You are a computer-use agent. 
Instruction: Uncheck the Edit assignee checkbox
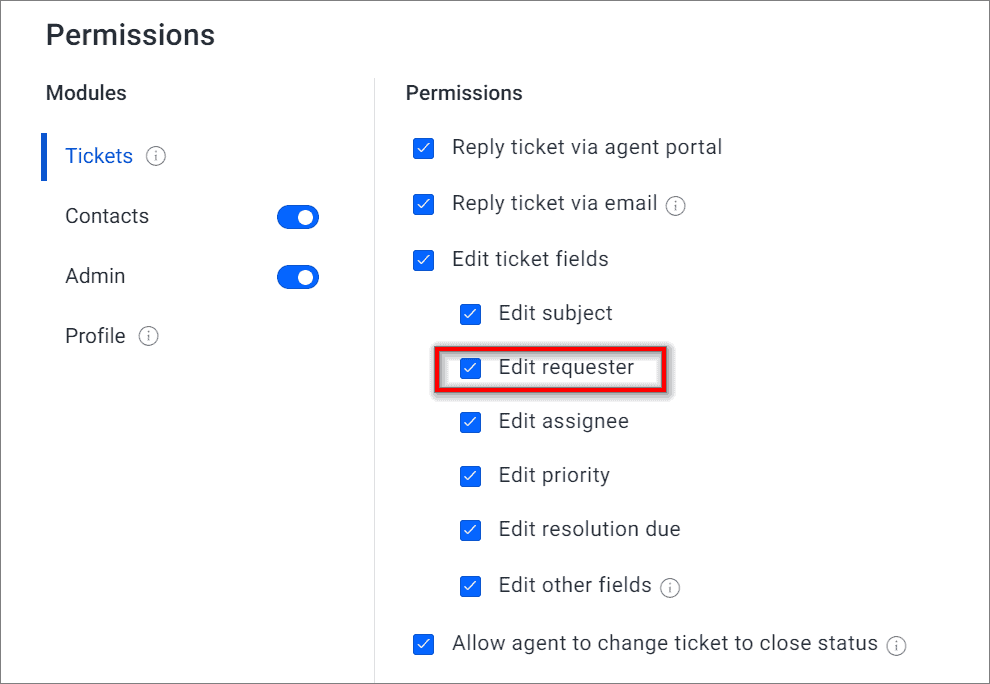470,422
